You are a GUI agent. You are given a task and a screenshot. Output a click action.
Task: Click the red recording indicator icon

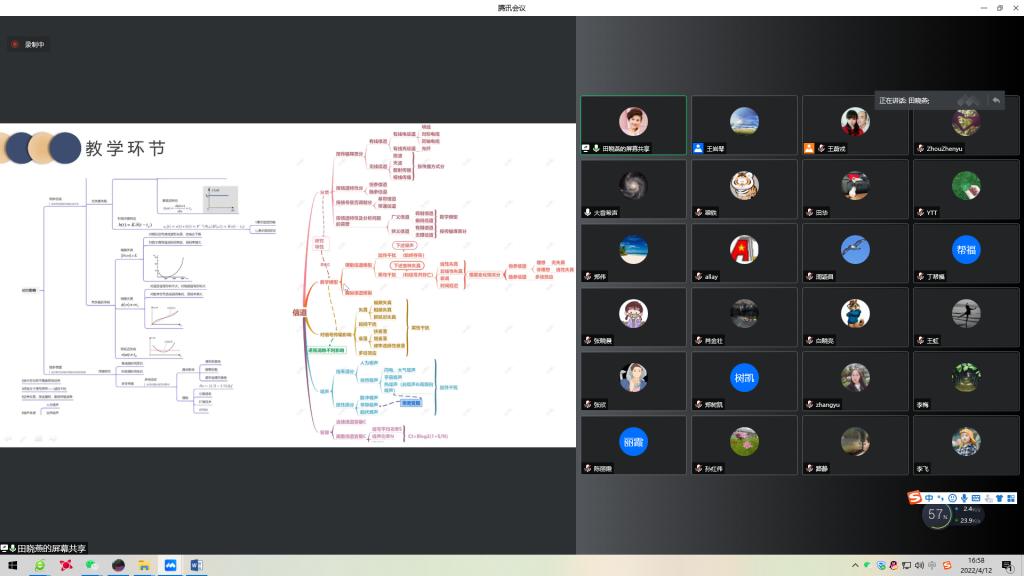[16, 44]
